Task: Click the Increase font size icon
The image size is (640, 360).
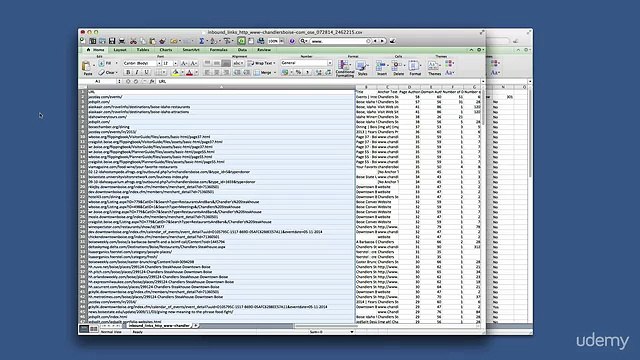Action: (x=184, y=63)
